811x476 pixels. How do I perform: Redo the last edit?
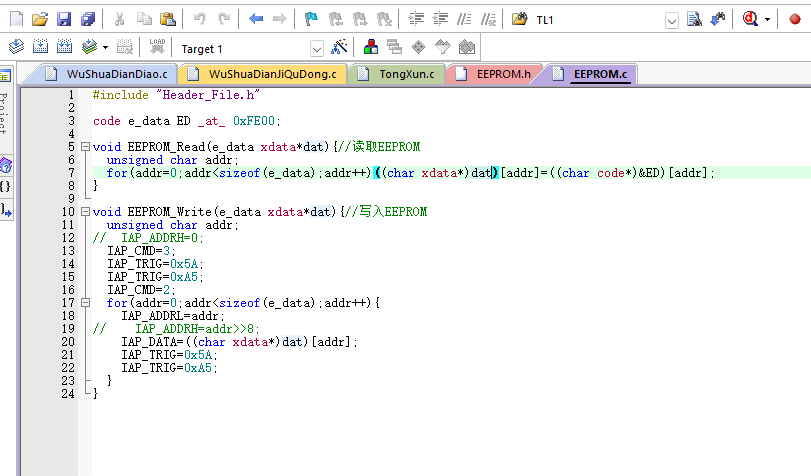point(224,20)
